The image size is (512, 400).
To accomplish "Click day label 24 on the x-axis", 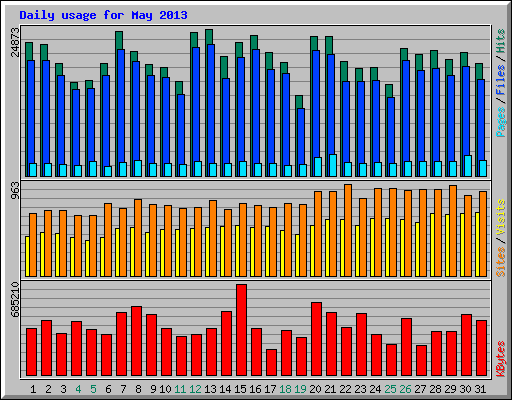I will 375,389.
